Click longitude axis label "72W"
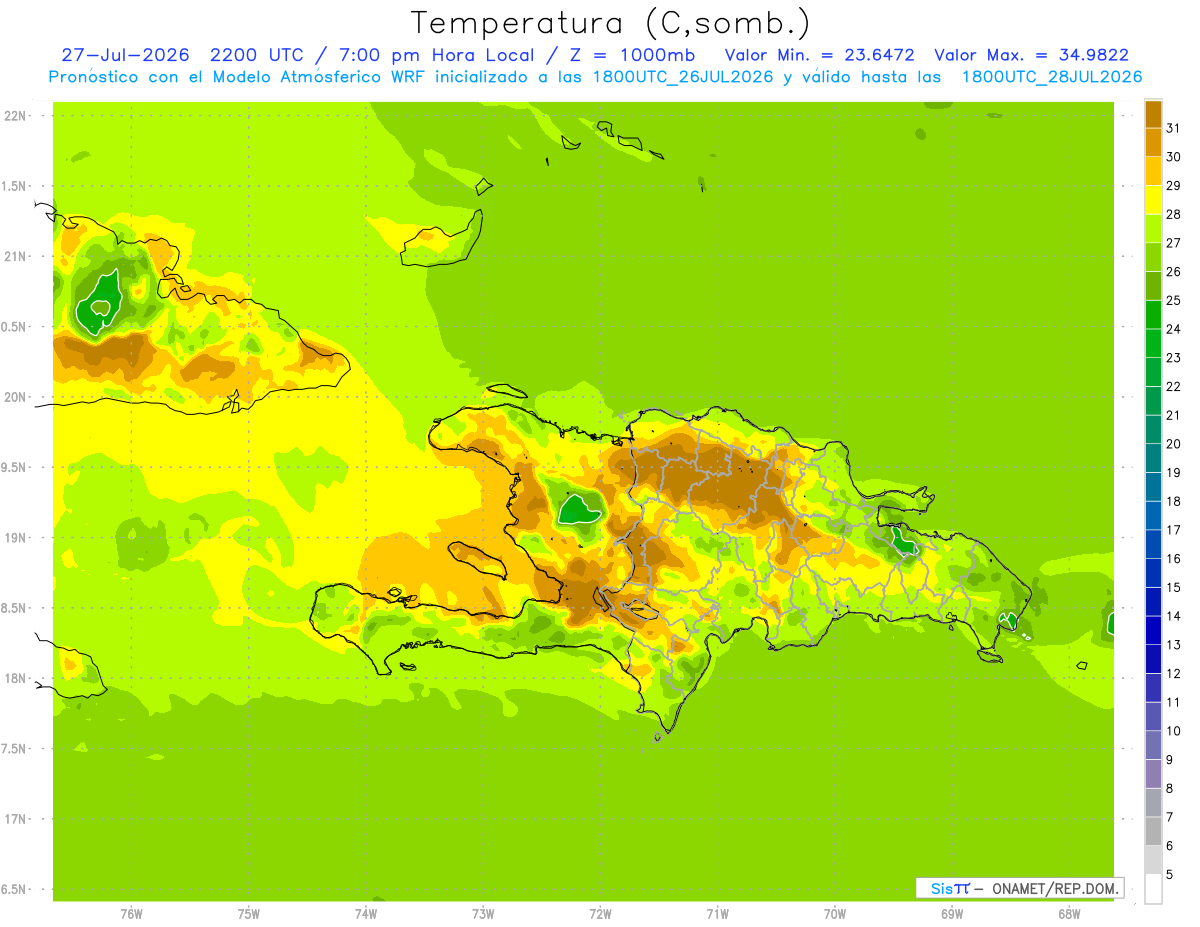Viewport: 1200px width, 927px height. pyautogui.click(x=600, y=914)
